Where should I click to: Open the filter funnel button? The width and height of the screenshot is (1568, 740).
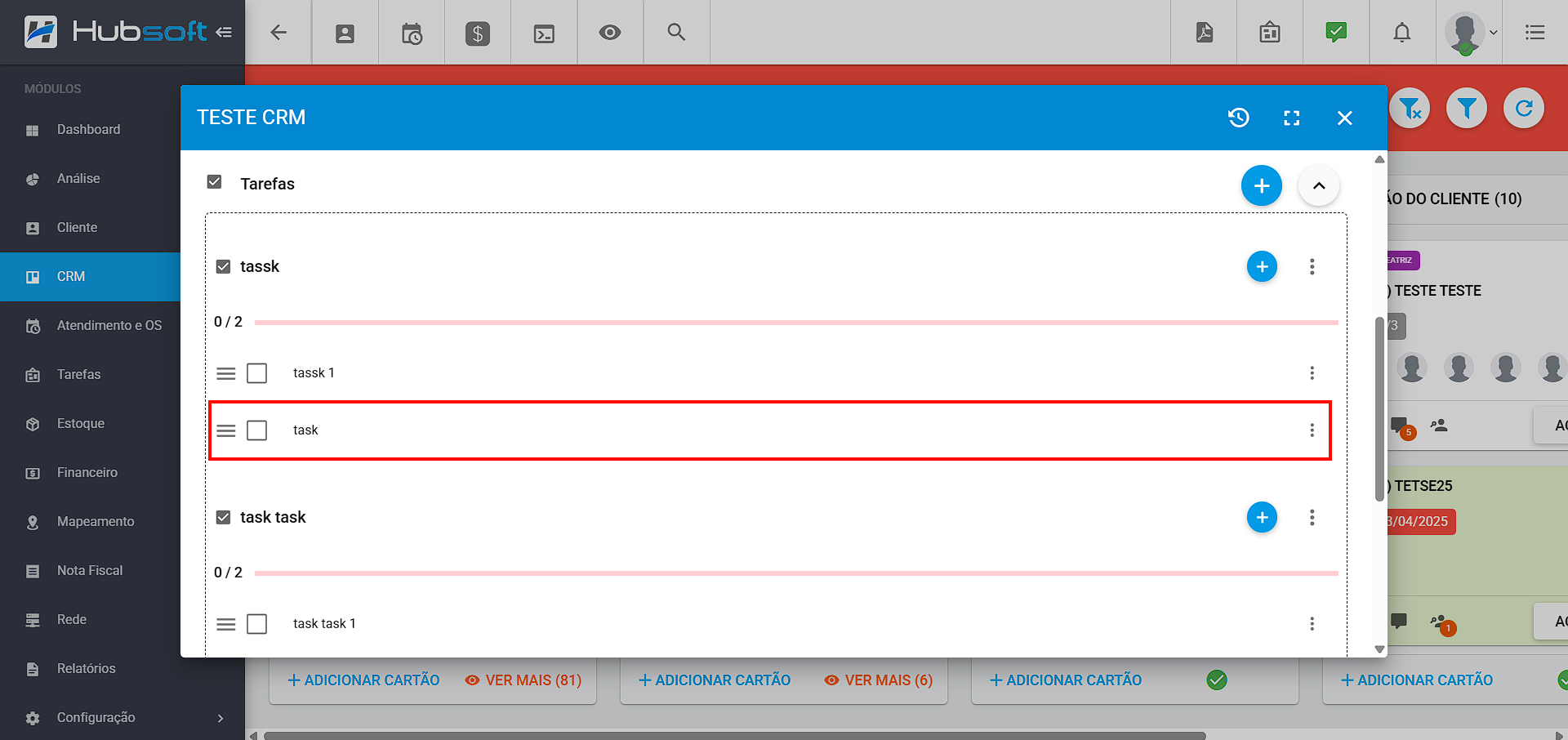1467,108
